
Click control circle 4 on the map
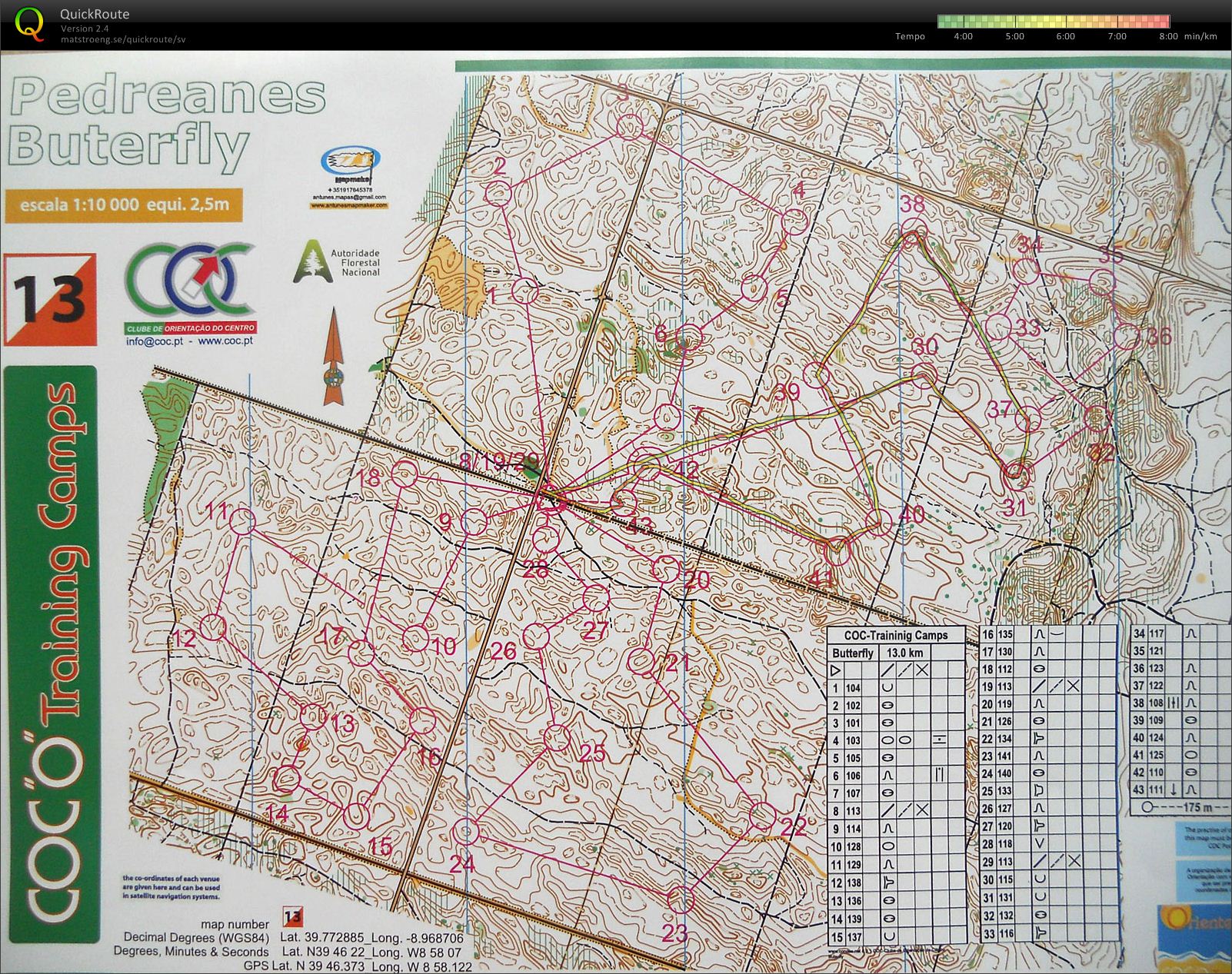click(794, 222)
